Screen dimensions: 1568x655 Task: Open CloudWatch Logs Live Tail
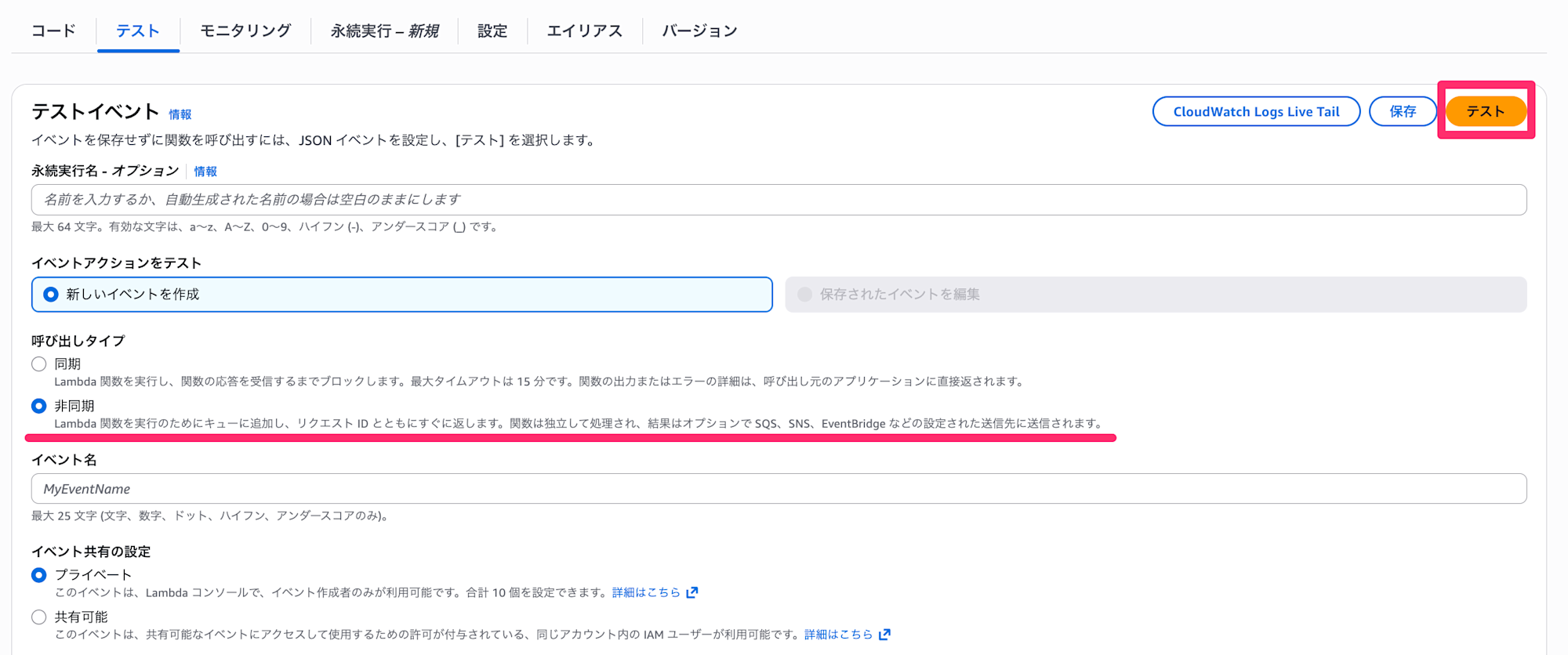tap(1256, 111)
